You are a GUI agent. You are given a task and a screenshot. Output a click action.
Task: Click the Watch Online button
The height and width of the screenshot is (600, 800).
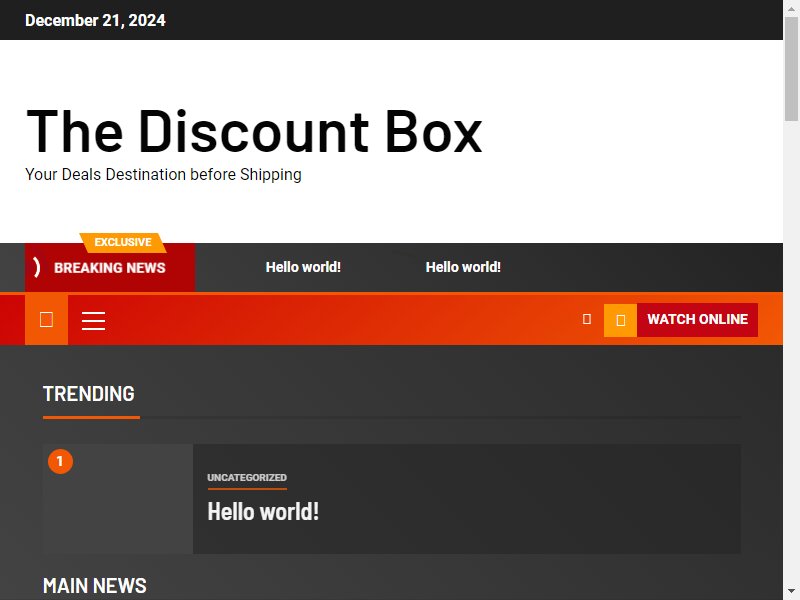(x=697, y=320)
